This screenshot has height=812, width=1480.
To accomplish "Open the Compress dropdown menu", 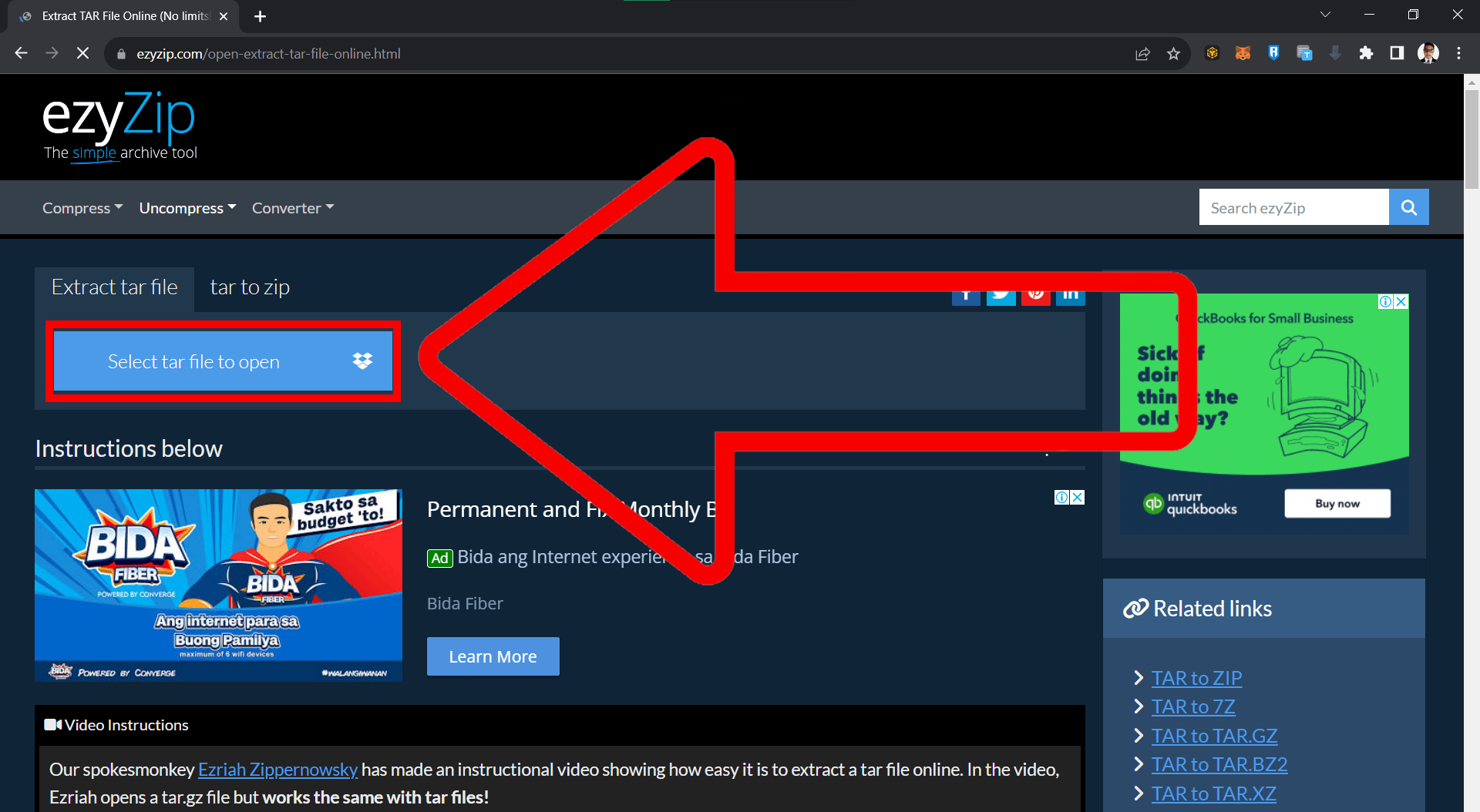I will tap(82, 207).
